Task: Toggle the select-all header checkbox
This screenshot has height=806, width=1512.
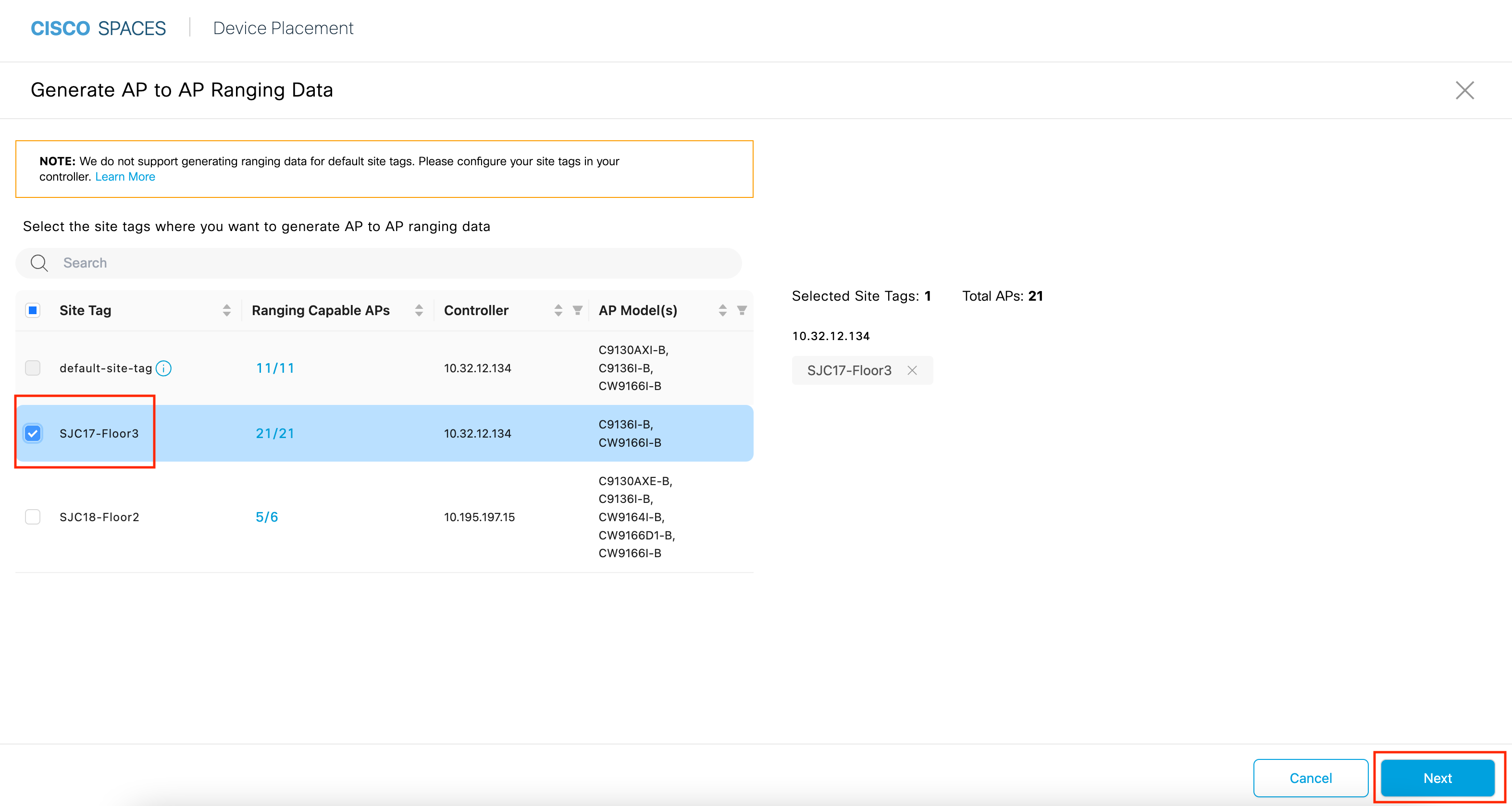Action: [33, 310]
